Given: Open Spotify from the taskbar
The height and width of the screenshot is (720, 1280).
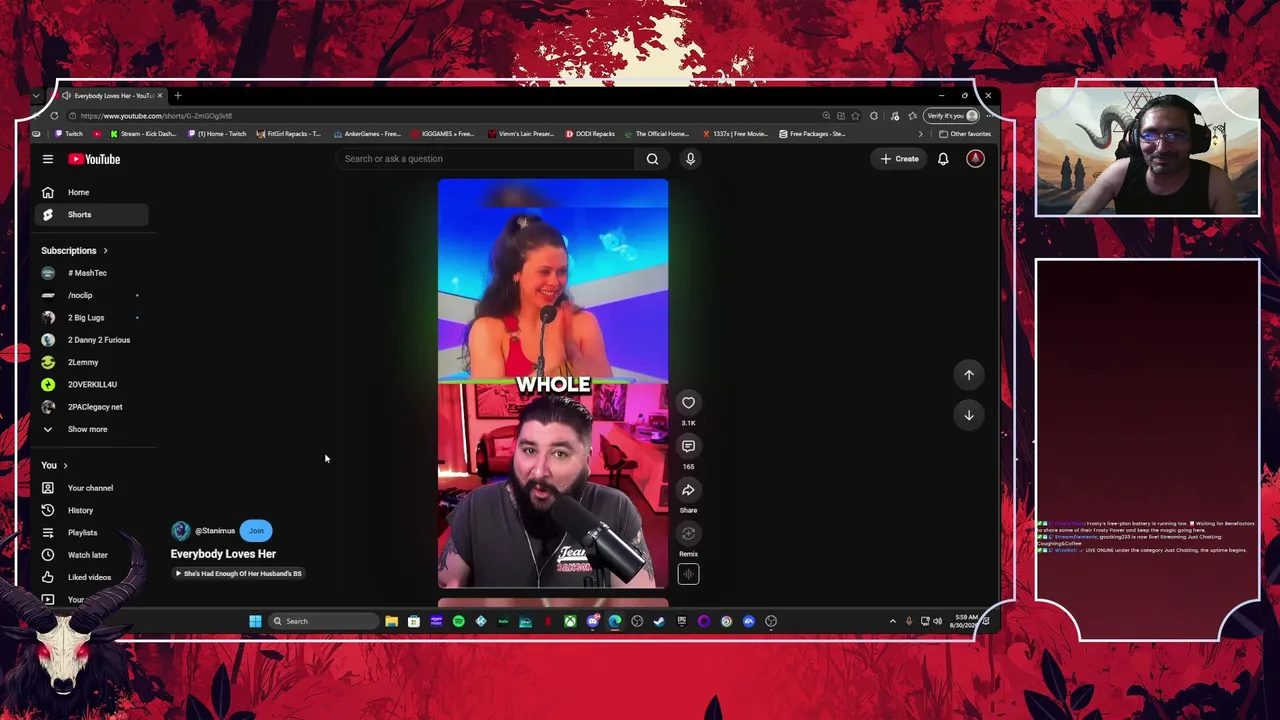Looking at the screenshot, I should coord(458,621).
